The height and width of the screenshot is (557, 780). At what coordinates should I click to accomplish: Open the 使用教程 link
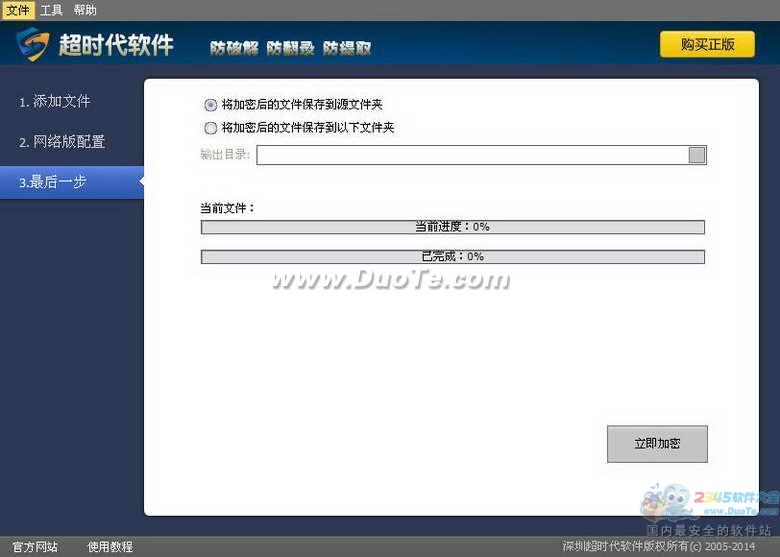pos(110,547)
